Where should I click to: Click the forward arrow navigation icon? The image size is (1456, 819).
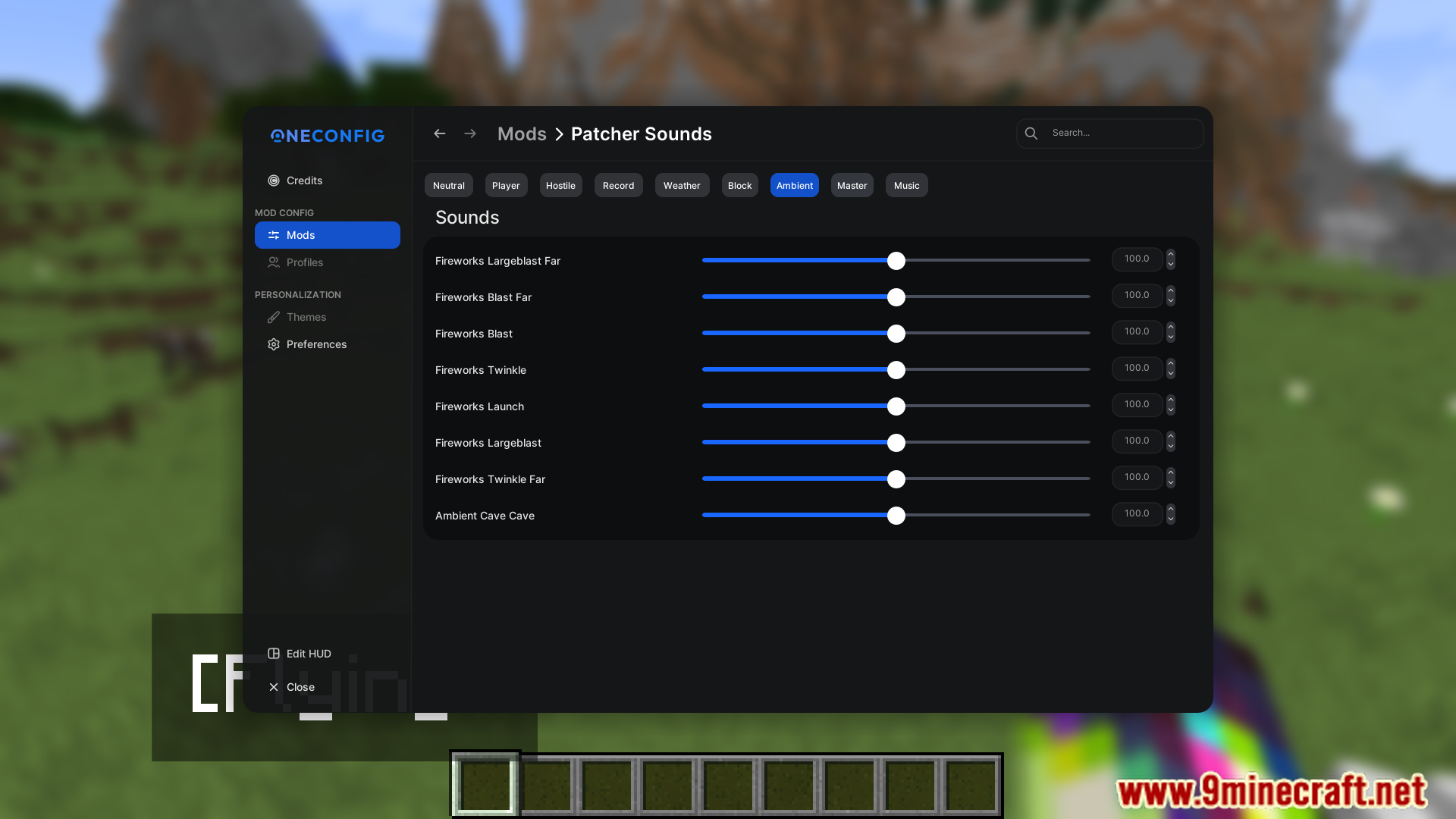pyautogui.click(x=470, y=133)
